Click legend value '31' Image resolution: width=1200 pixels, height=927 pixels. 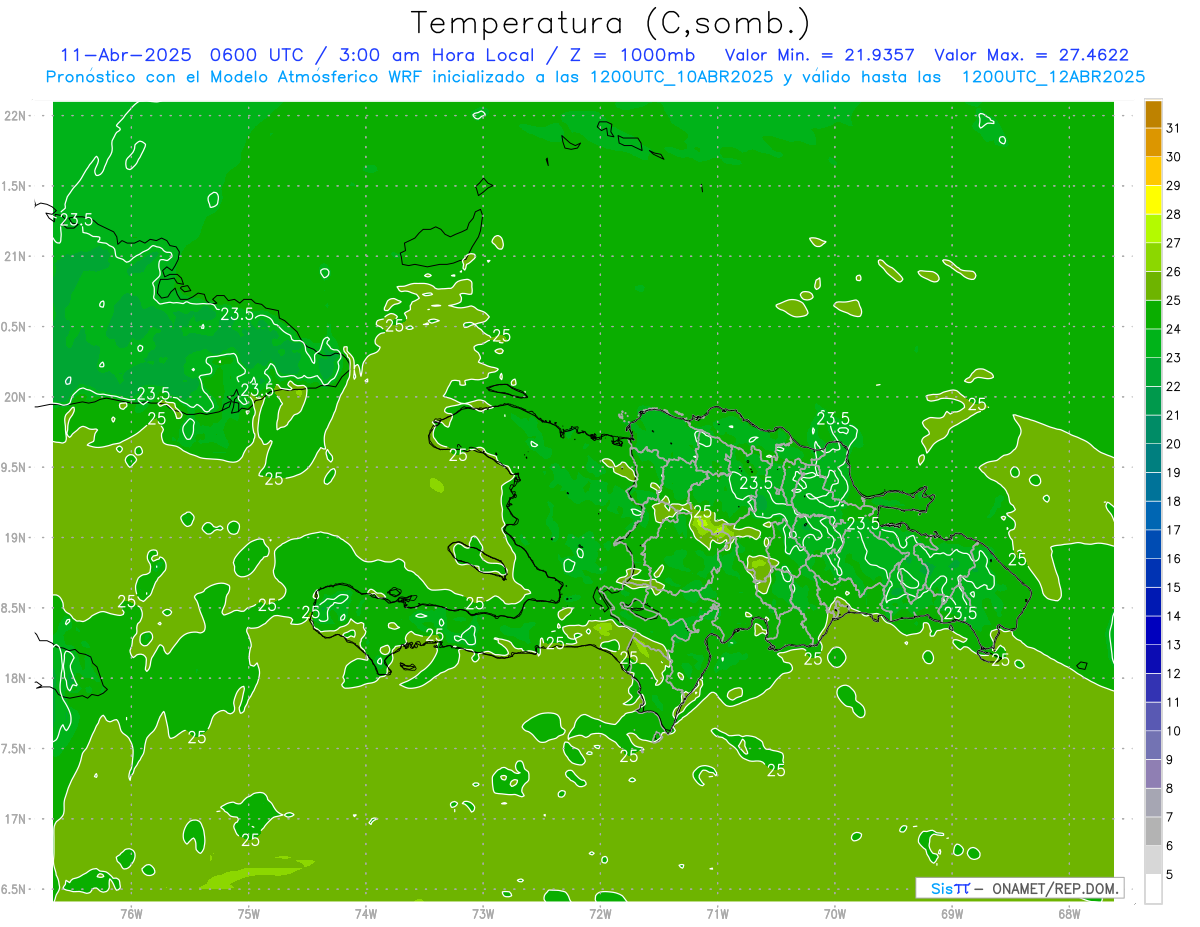pos(1174,128)
